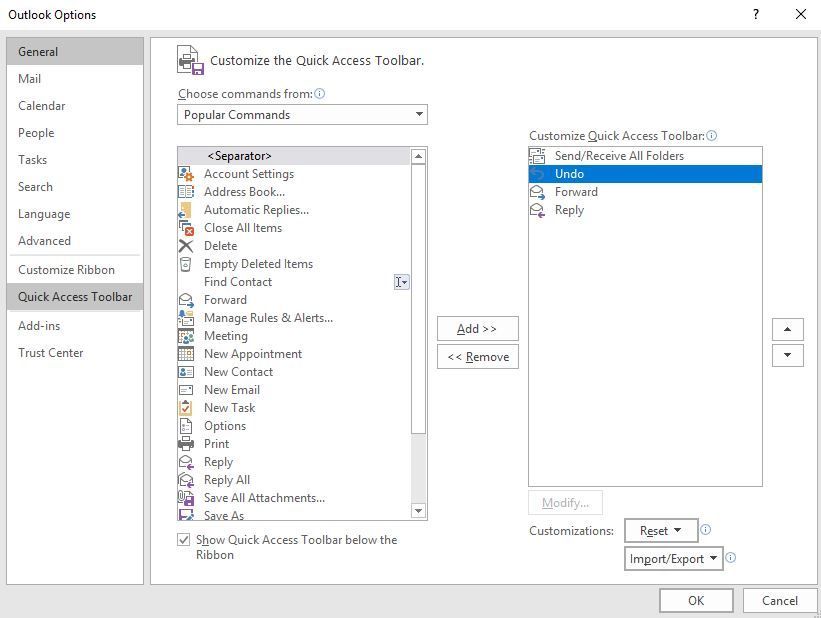Click the New Contact icon
This screenshot has height=618, width=821.
pos(186,372)
